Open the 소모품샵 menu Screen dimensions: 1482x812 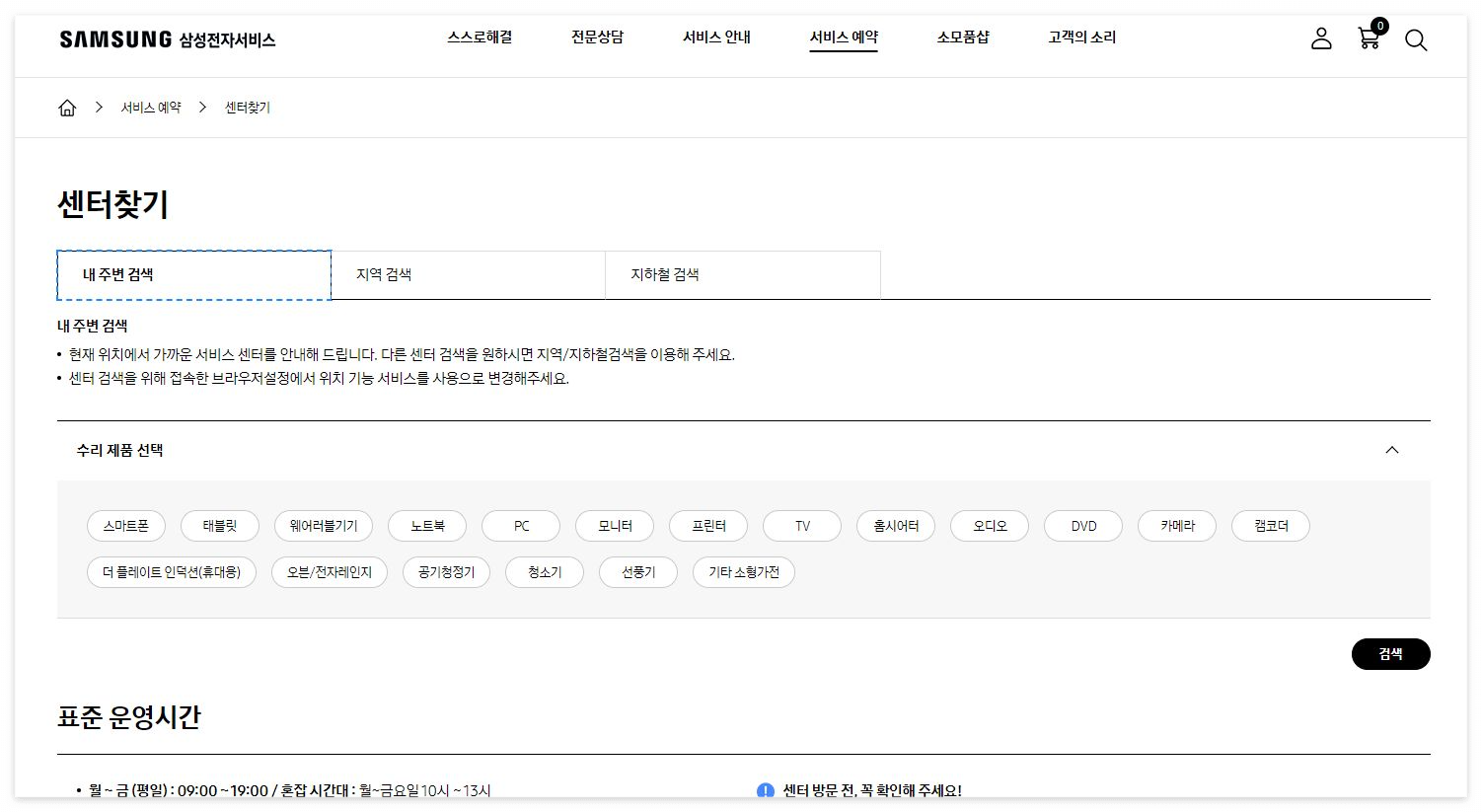click(x=963, y=37)
